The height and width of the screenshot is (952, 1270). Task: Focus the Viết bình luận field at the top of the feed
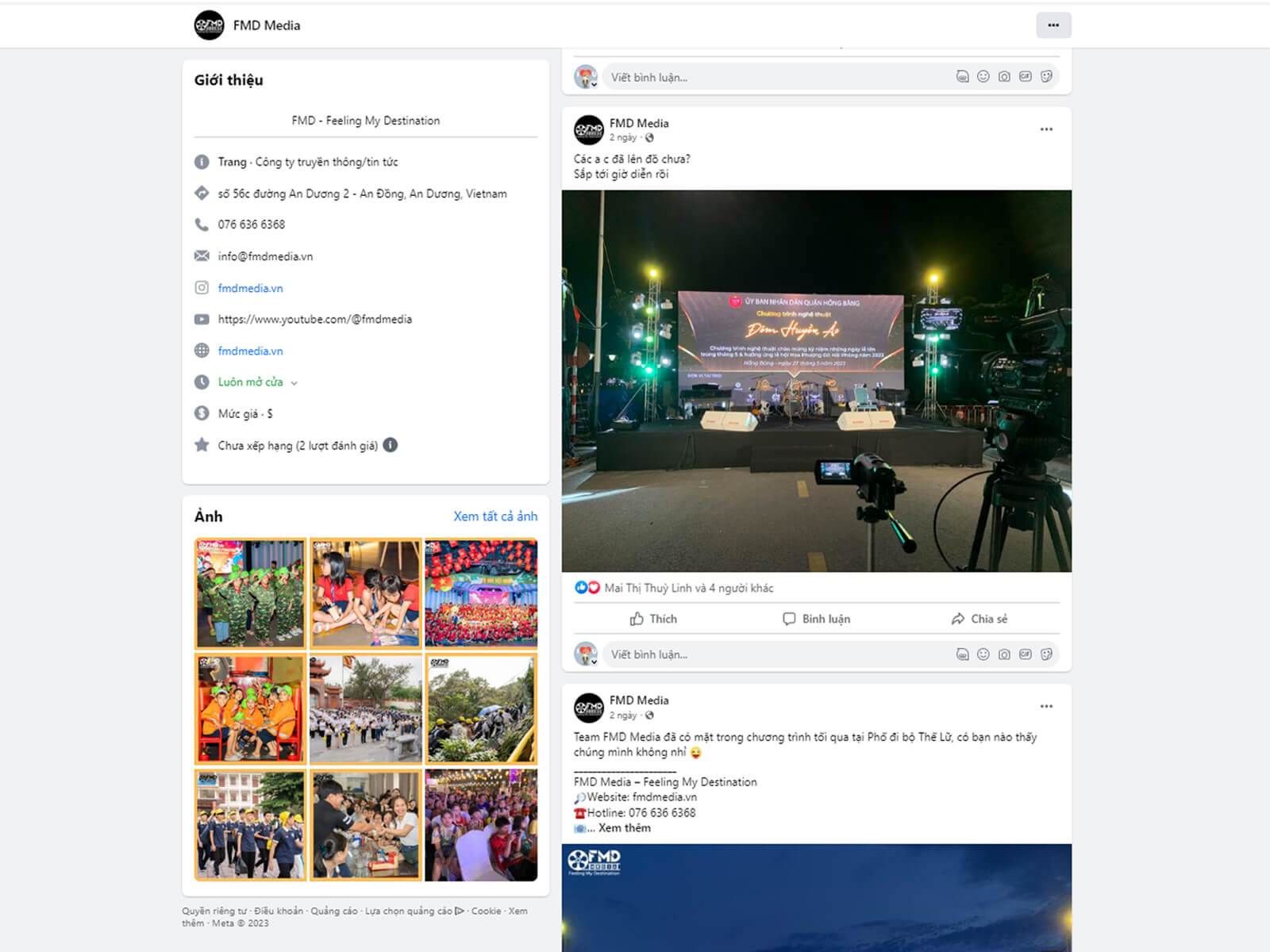(778, 77)
